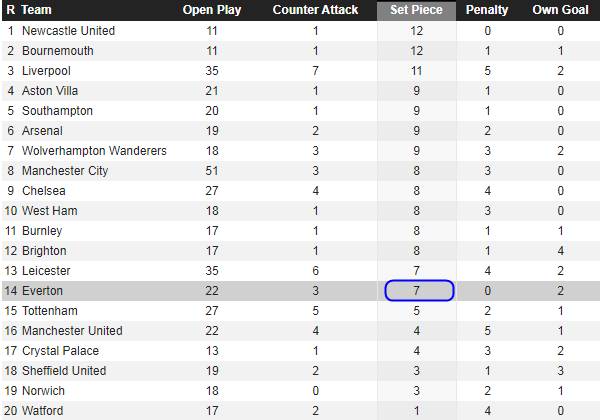Click Manchester City team name

(65, 171)
